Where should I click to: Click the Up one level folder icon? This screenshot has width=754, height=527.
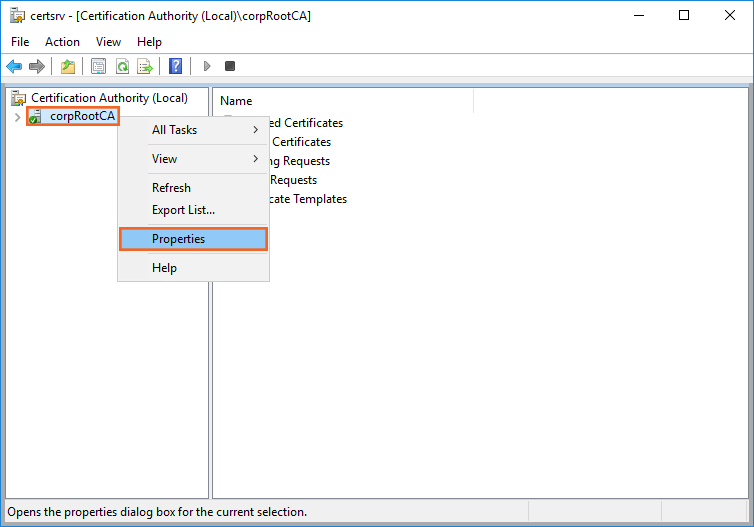click(x=68, y=67)
